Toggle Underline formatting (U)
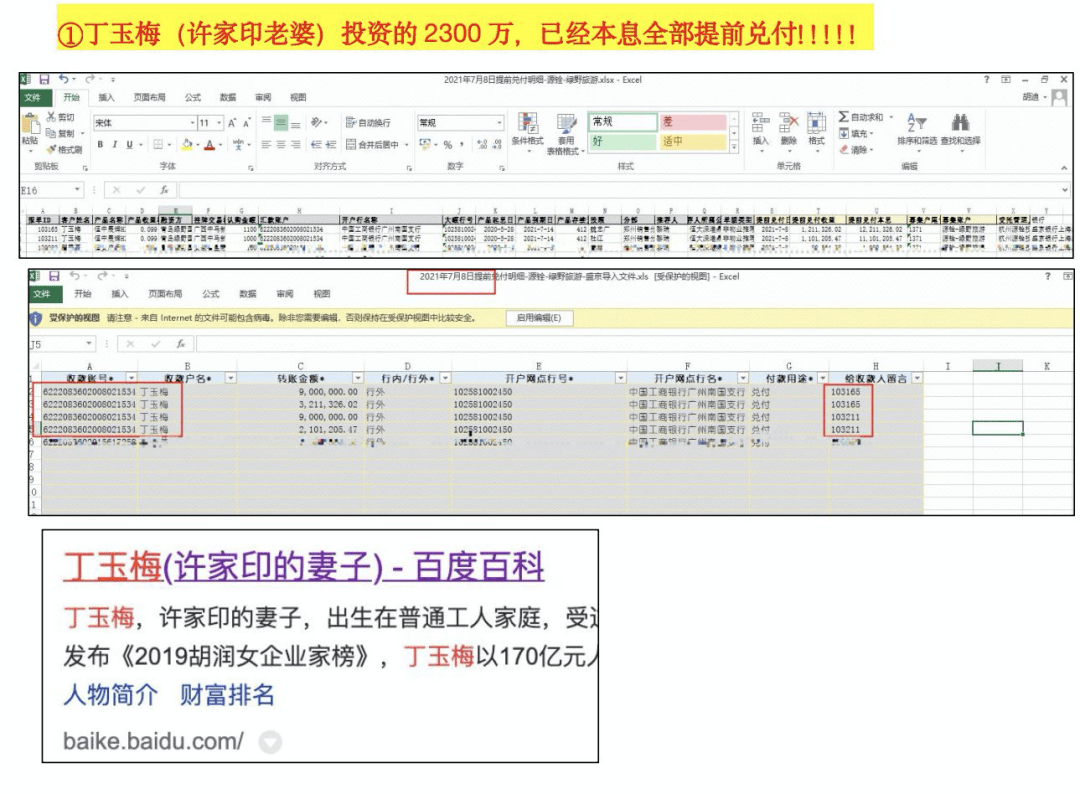 pos(129,145)
